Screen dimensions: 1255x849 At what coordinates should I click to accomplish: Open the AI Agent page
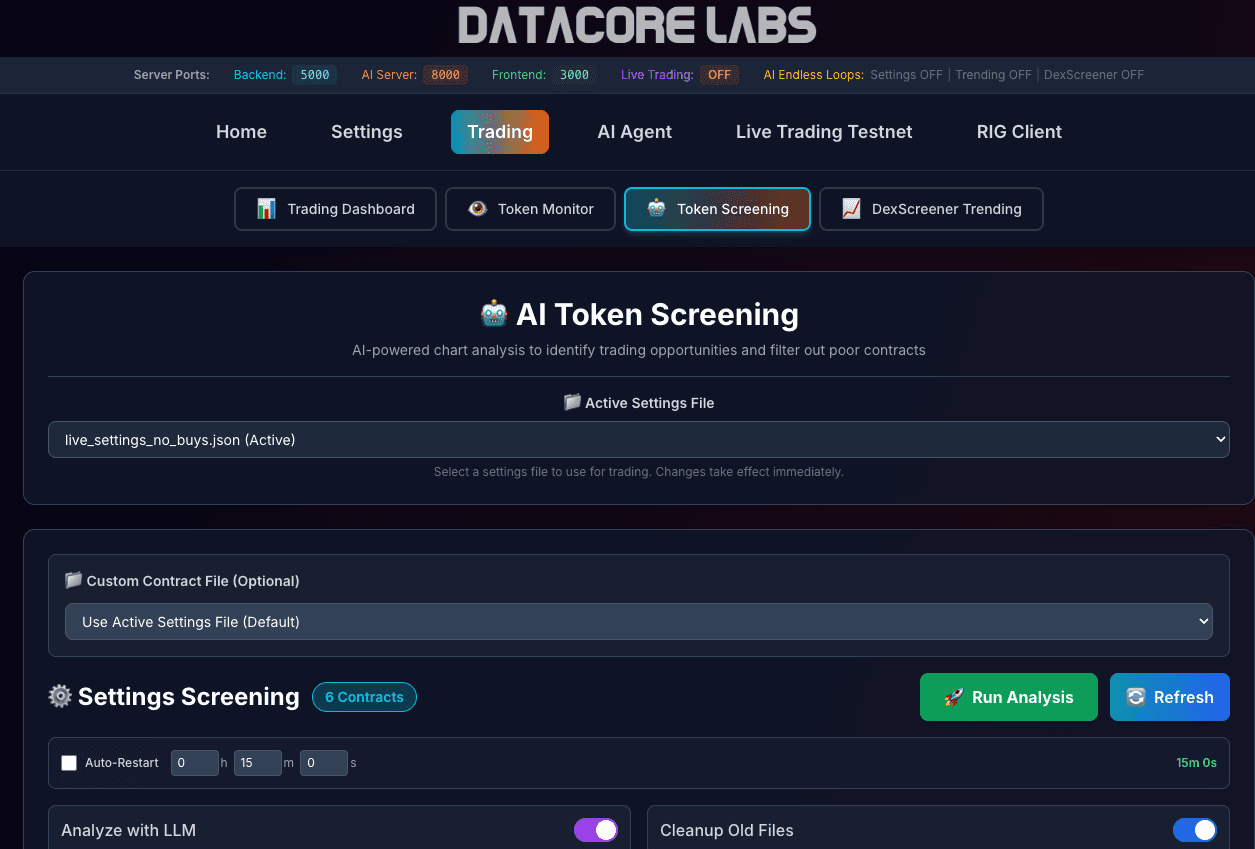click(634, 132)
